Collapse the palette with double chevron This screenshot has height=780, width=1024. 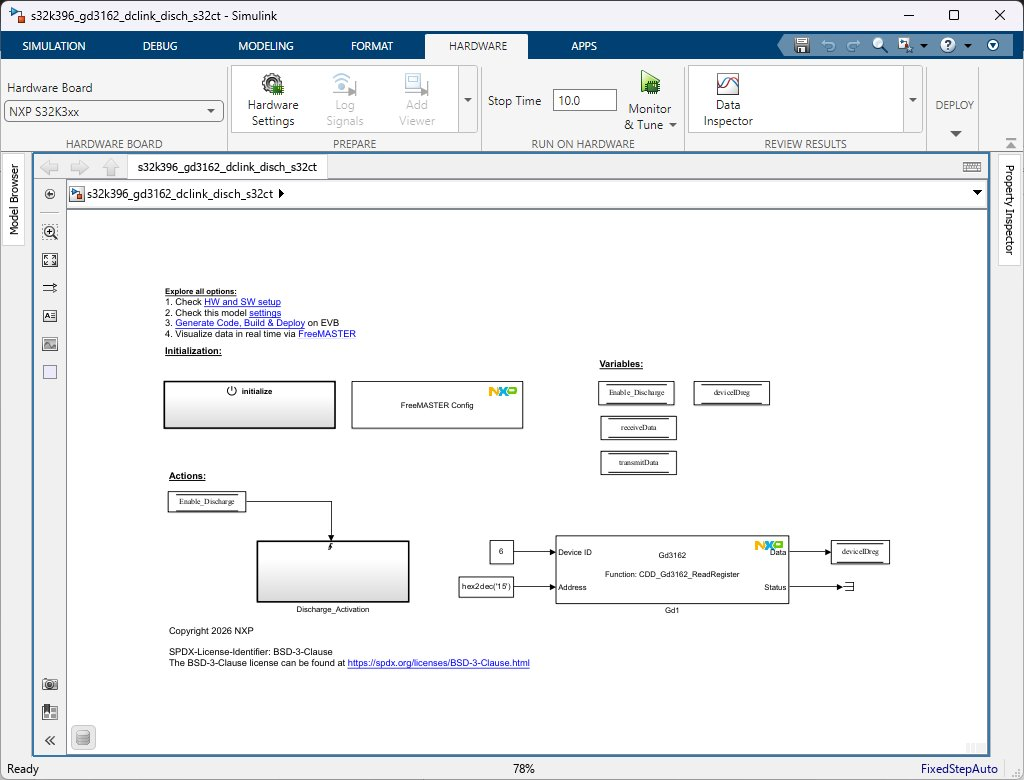50,740
